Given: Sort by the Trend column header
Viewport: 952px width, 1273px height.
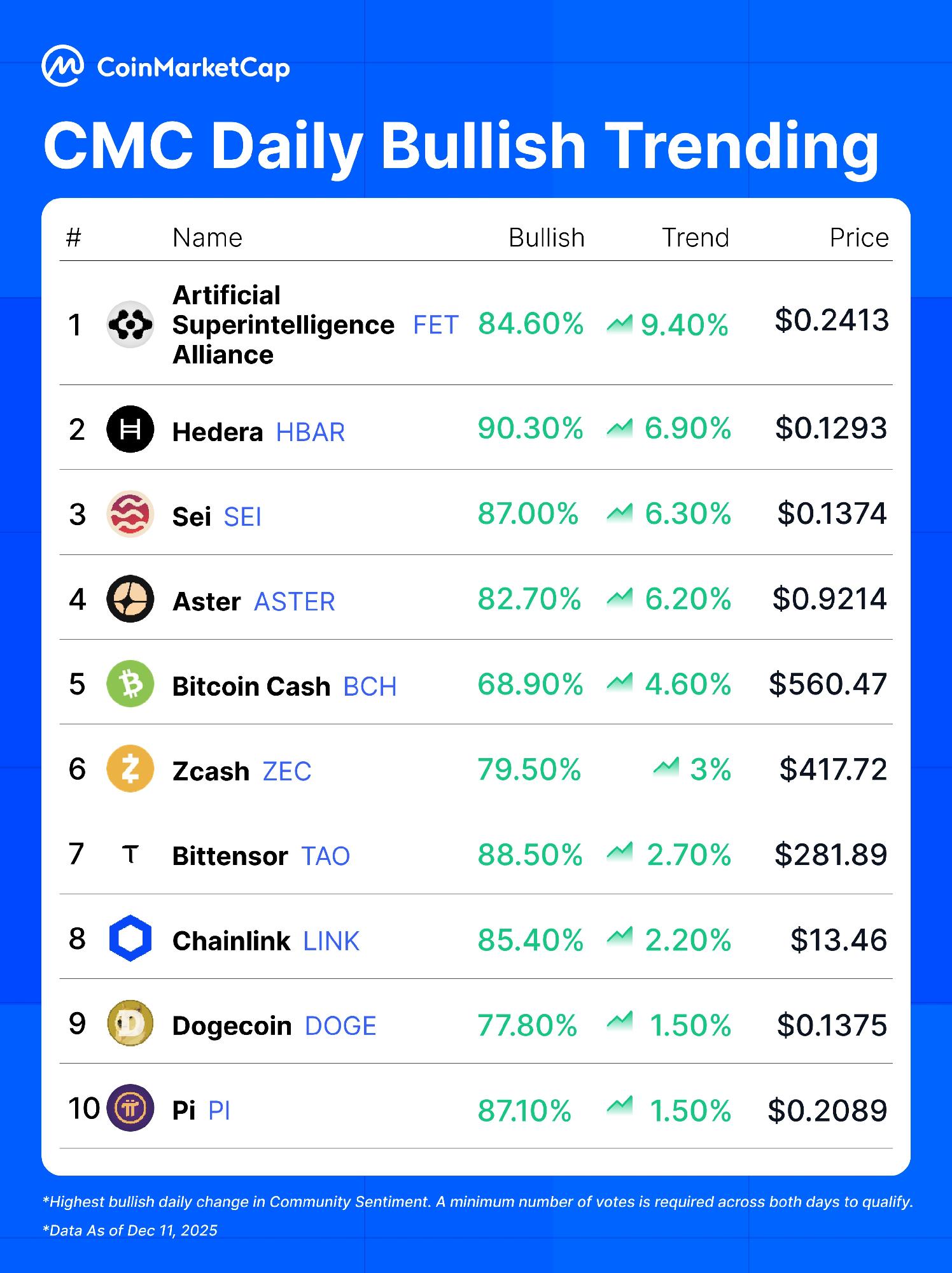Looking at the screenshot, I should click(x=695, y=238).
